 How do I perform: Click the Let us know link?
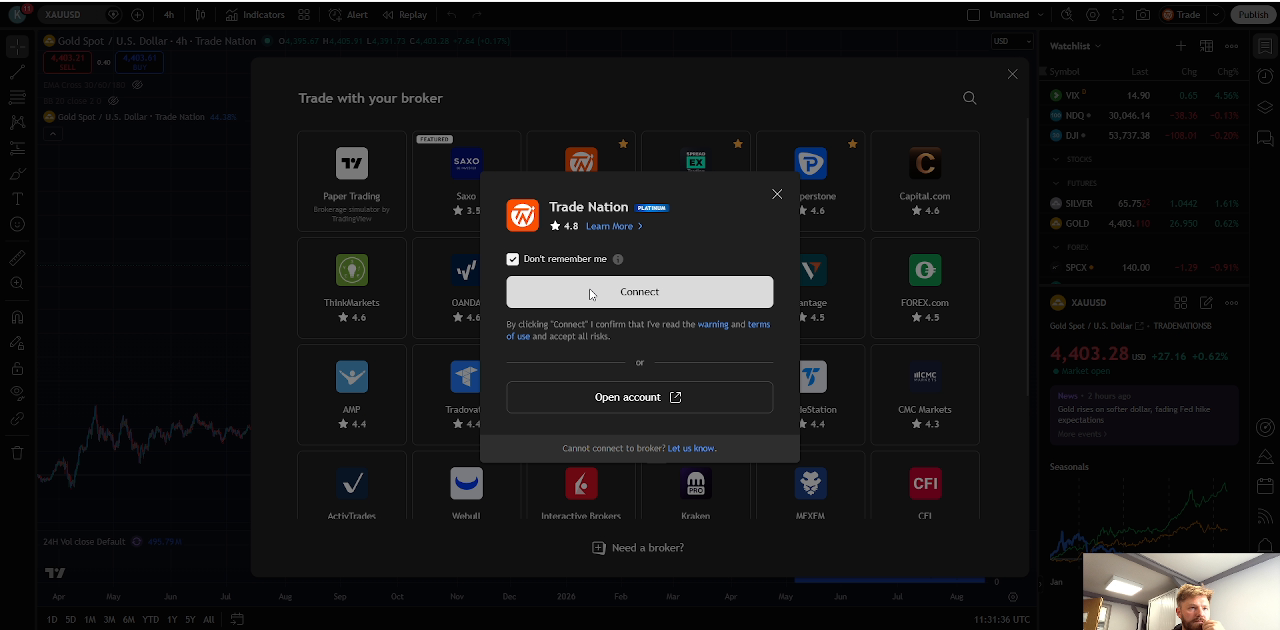tap(691, 448)
